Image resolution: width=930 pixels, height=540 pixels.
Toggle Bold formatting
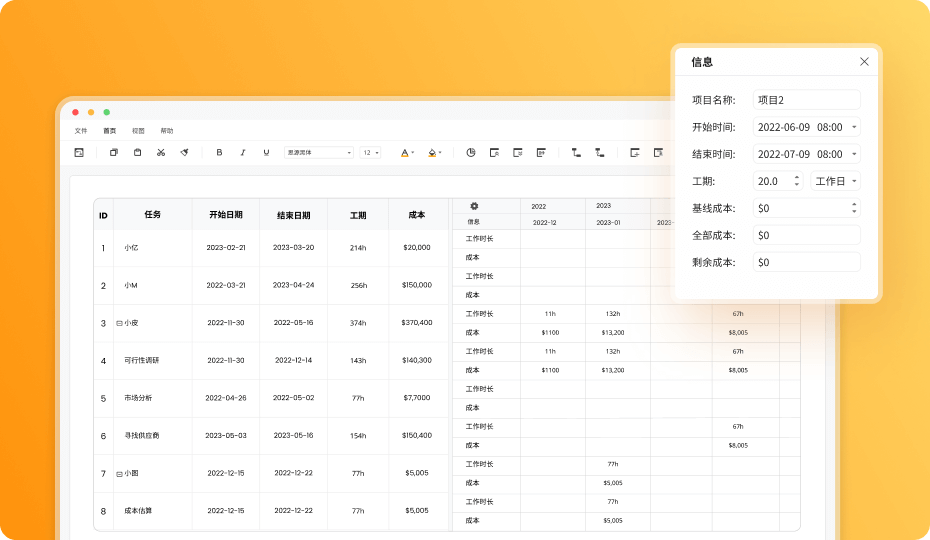219,153
